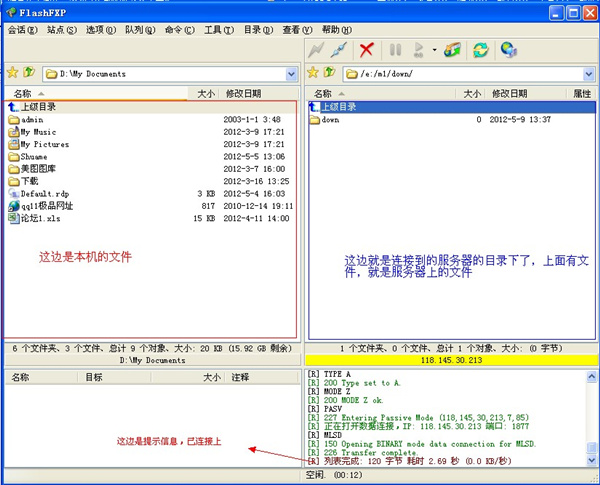Screen dimensions: 600x485
Task: Open the dropdown arrow next to play icon
Action: [x=434, y=49]
